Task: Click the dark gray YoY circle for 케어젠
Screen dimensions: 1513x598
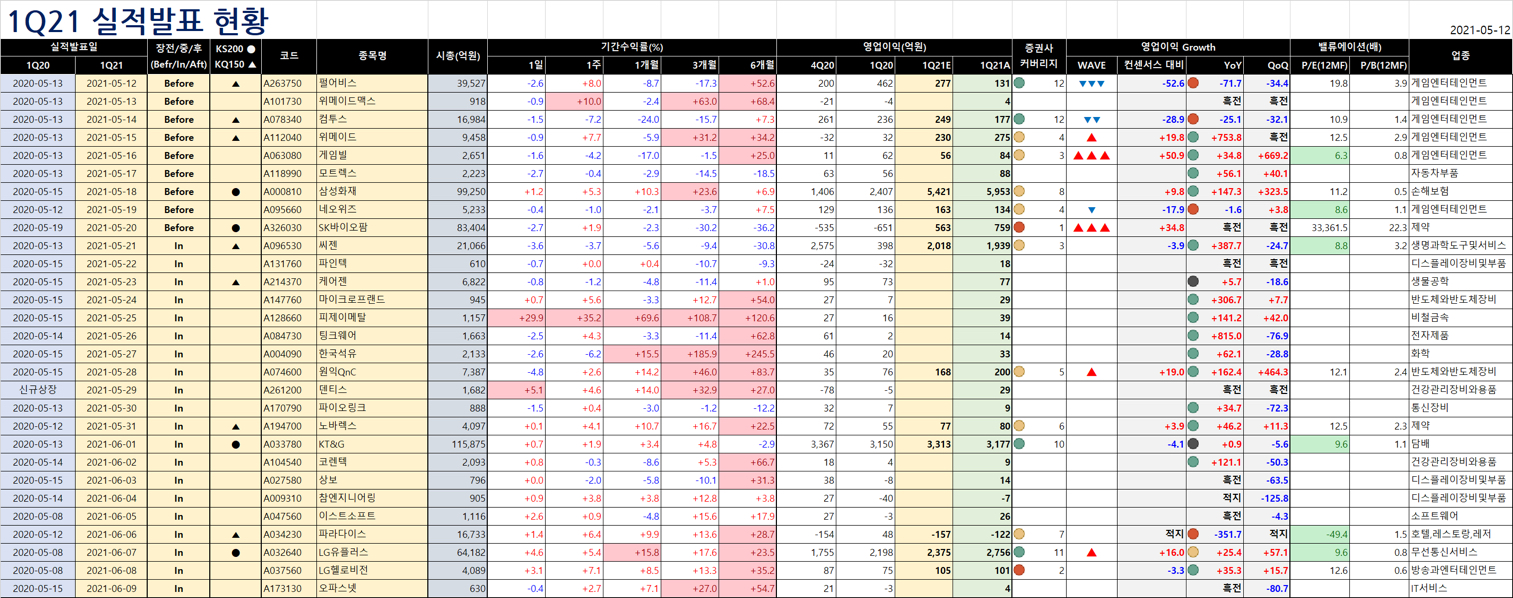Action: point(1193,282)
